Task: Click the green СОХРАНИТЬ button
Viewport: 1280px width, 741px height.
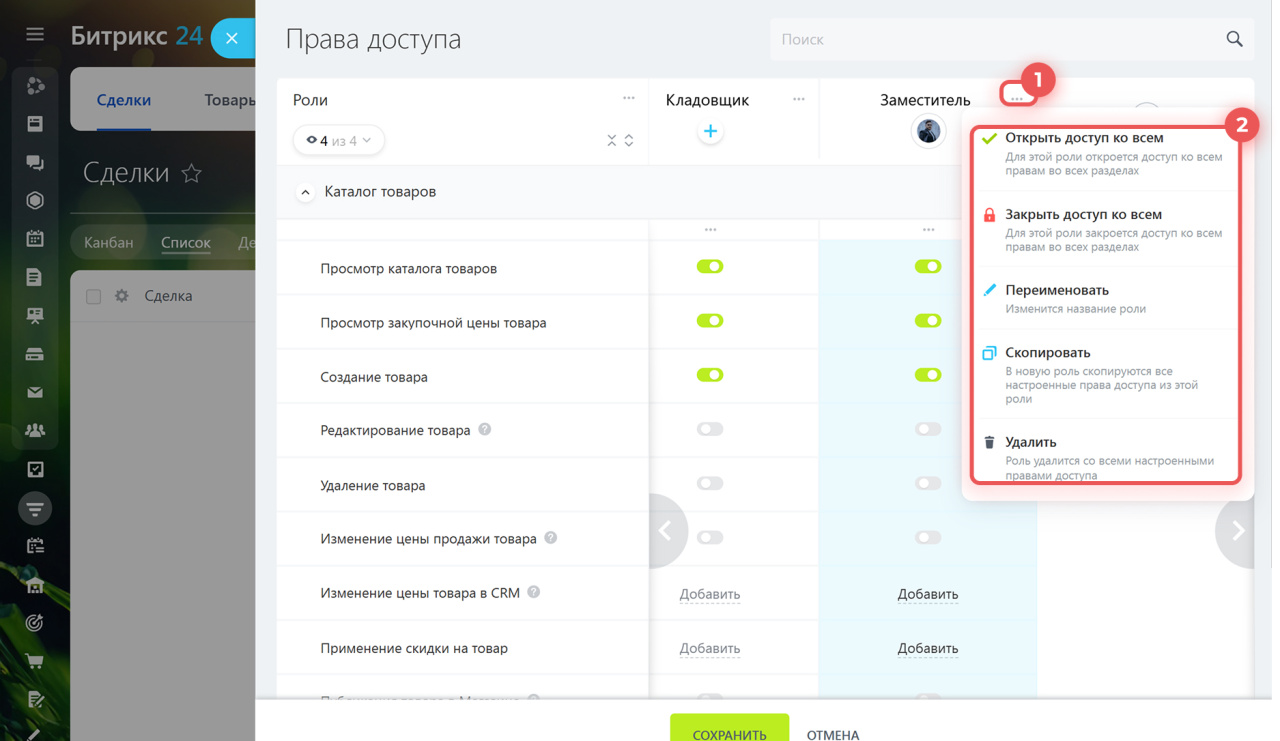Action: point(729,727)
